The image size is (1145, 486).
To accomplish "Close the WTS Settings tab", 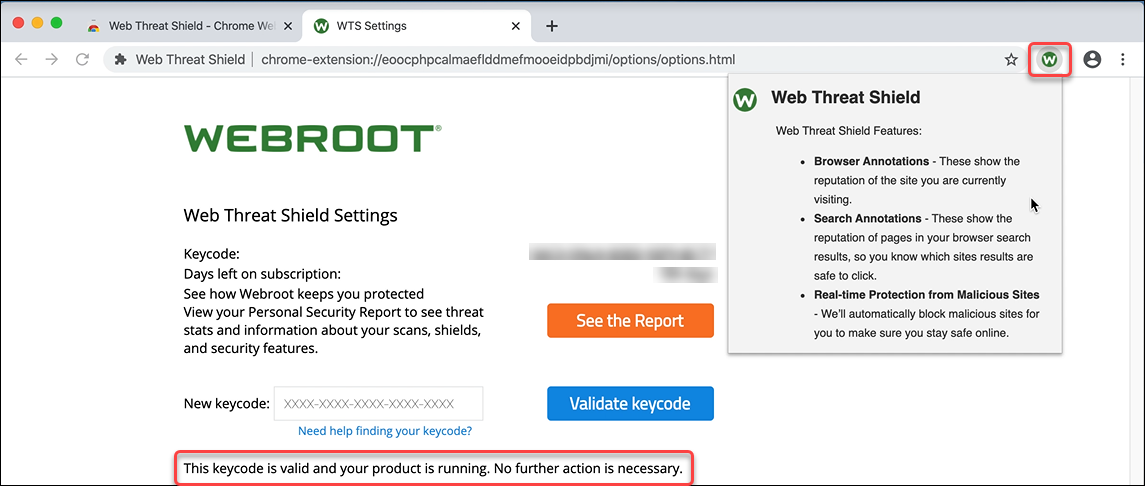I will point(516,26).
